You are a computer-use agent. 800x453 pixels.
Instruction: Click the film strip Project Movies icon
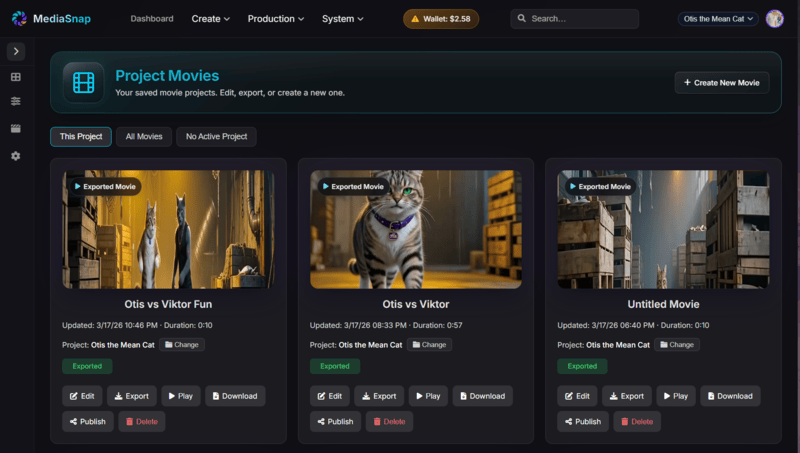tap(84, 82)
